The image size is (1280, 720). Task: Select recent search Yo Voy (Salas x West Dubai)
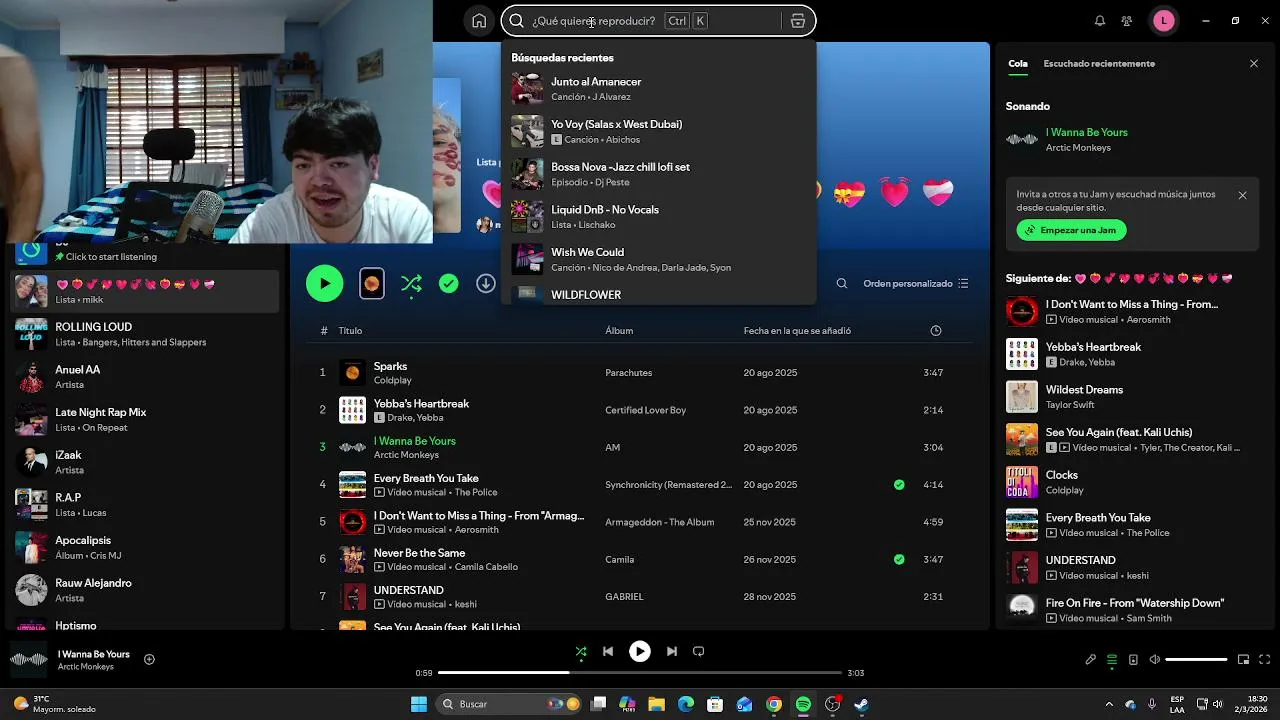coord(658,132)
